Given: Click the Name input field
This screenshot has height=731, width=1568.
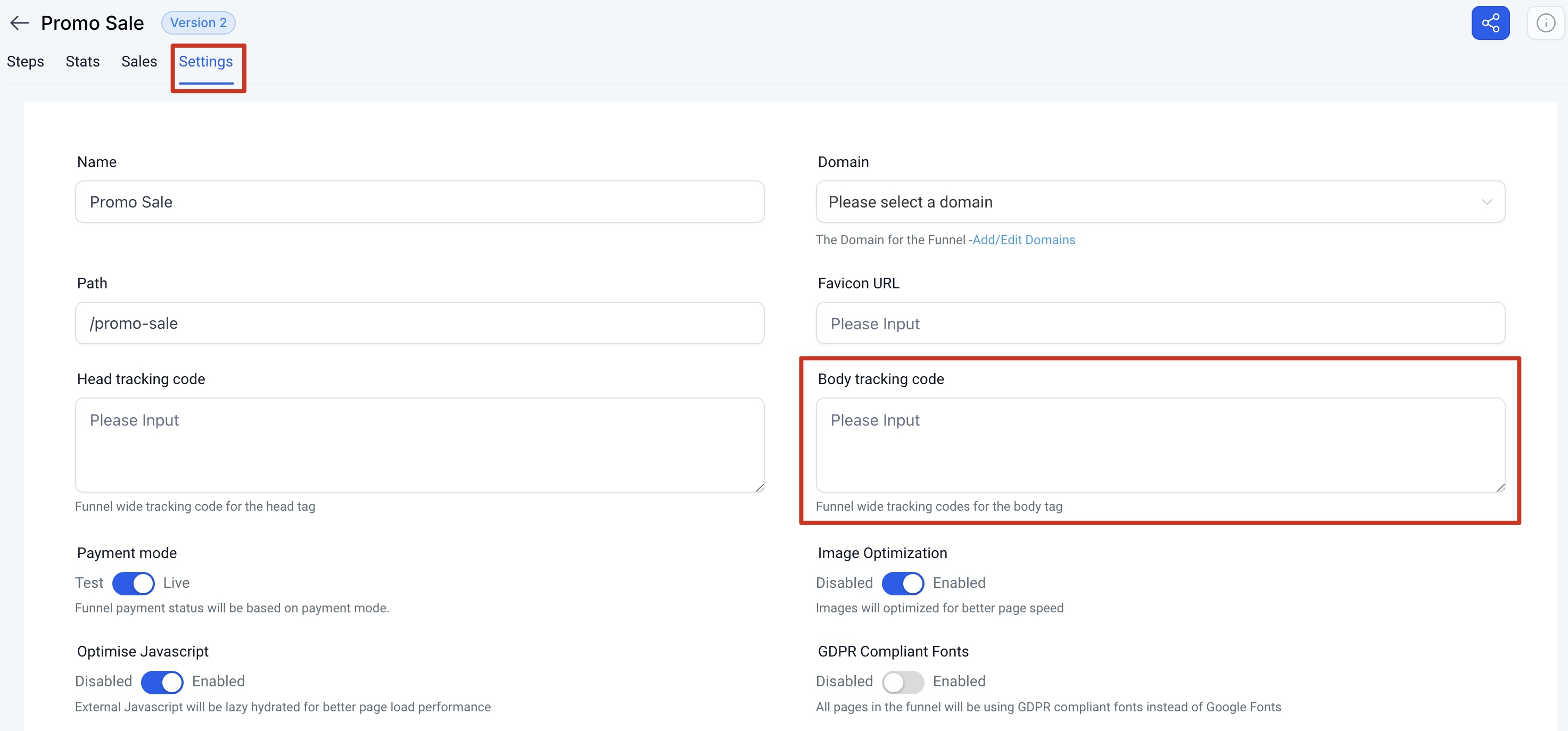Looking at the screenshot, I should coord(419,202).
